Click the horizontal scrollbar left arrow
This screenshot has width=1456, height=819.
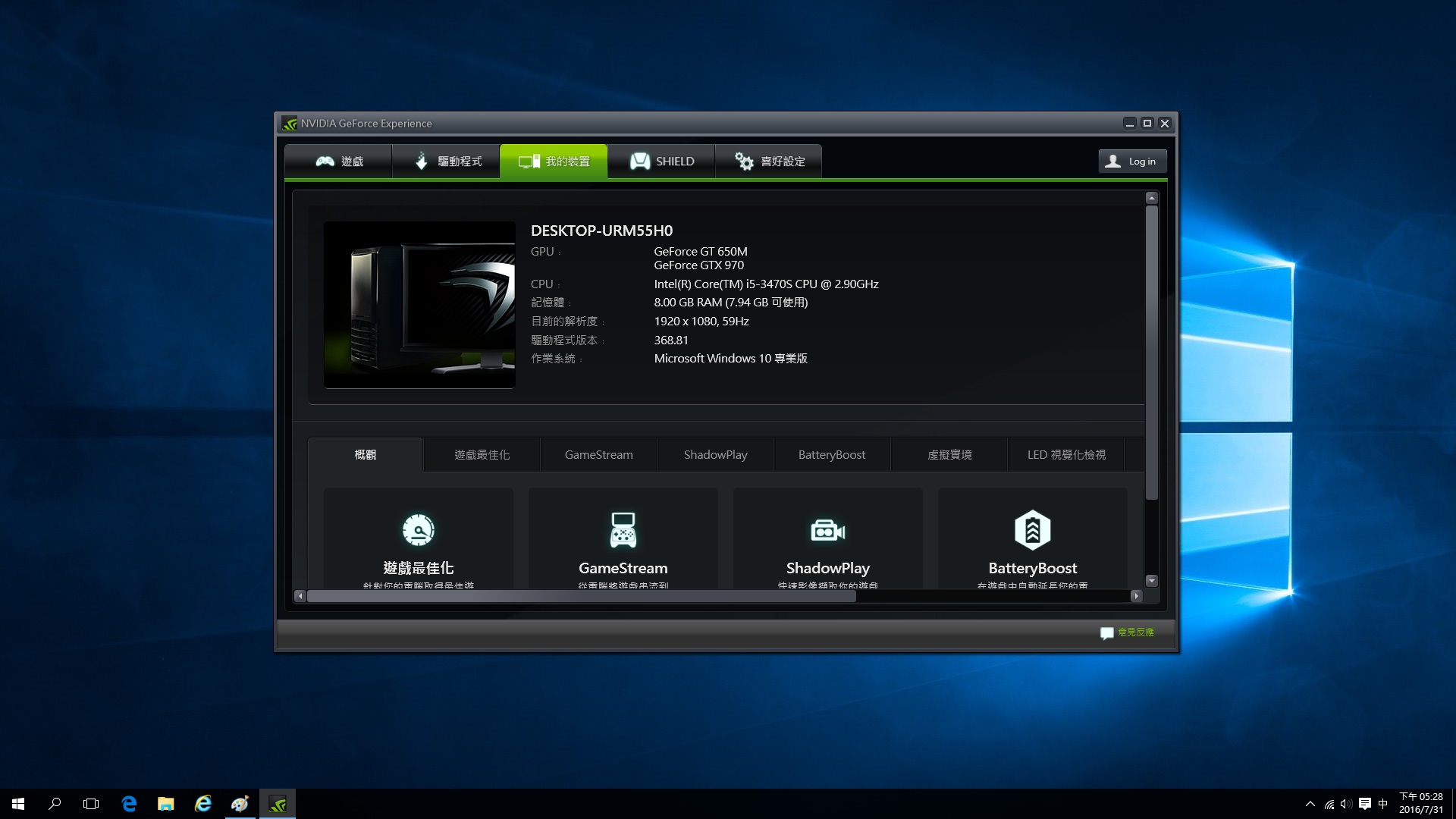(300, 596)
